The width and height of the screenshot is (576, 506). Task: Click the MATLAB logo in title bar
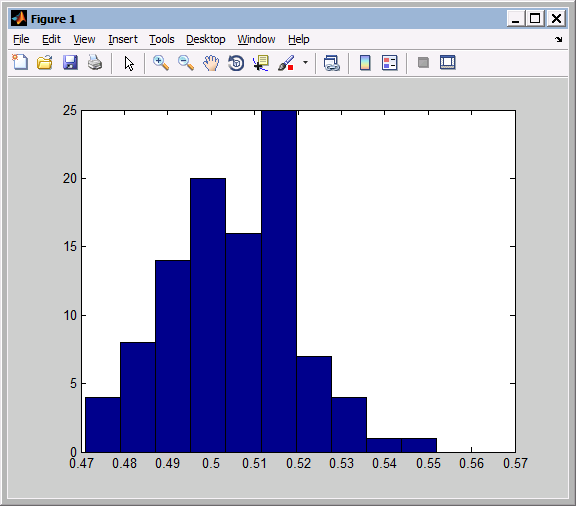(x=19, y=18)
